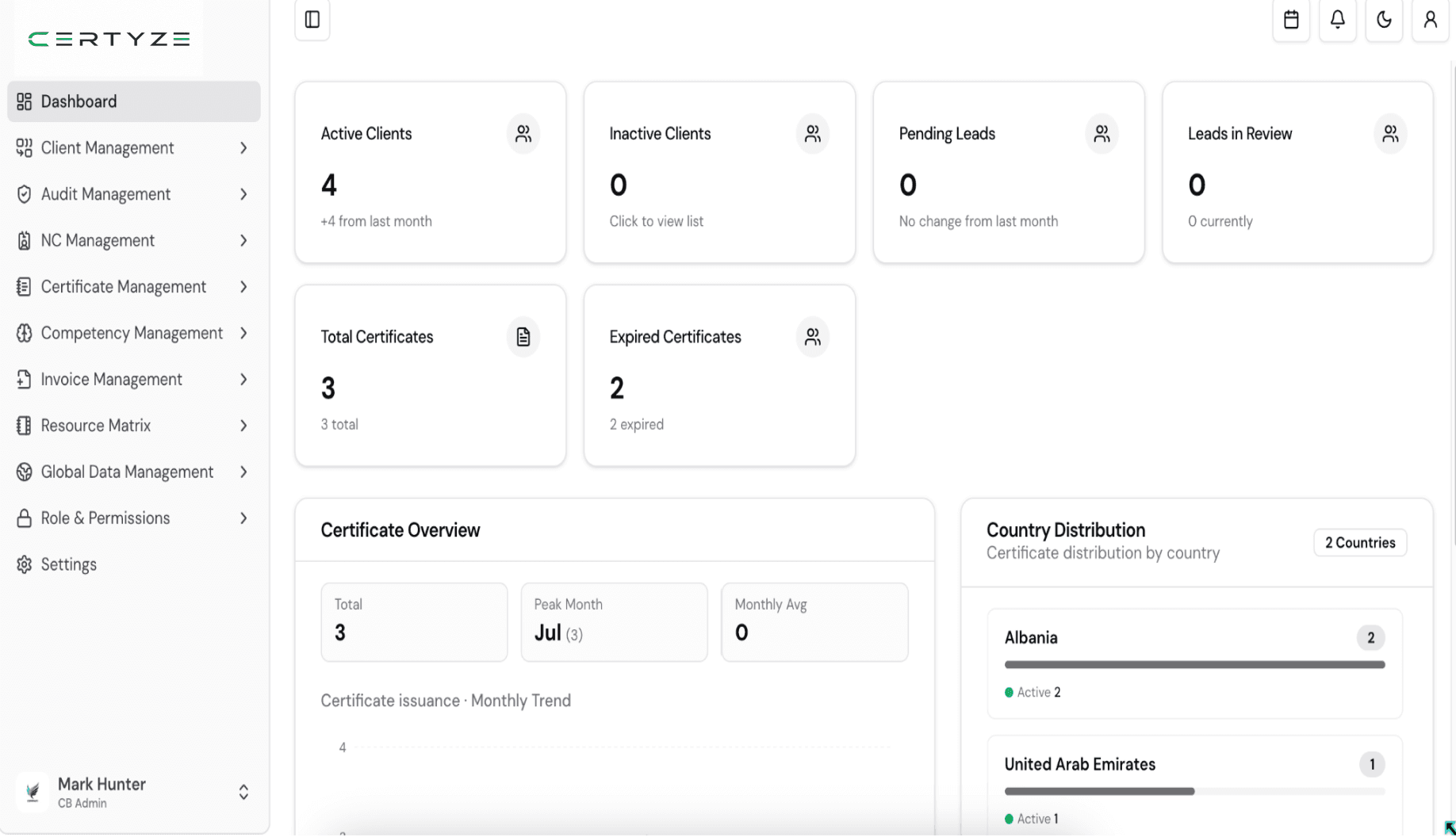Expand the NC Management chevron
Image resolution: width=1456 pixels, height=837 pixels.
pyautogui.click(x=243, y=241)
